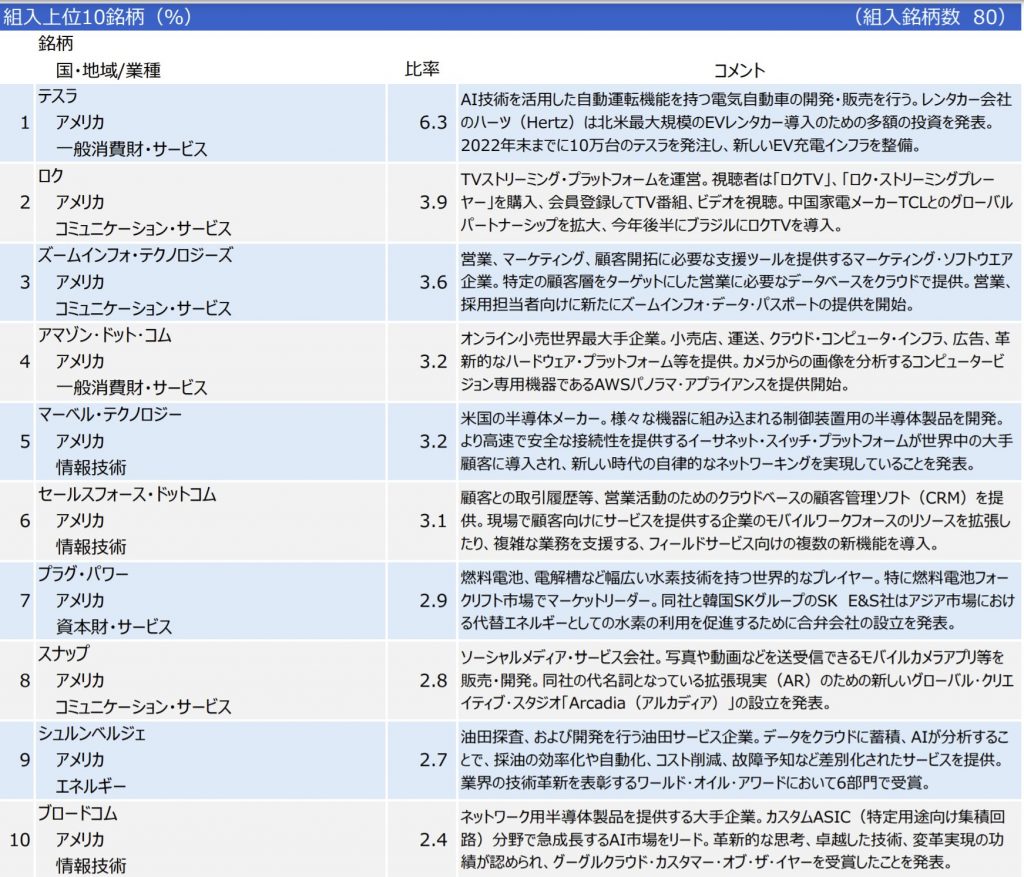
Task: Select the 比率 column header
Action: [421, 70]
